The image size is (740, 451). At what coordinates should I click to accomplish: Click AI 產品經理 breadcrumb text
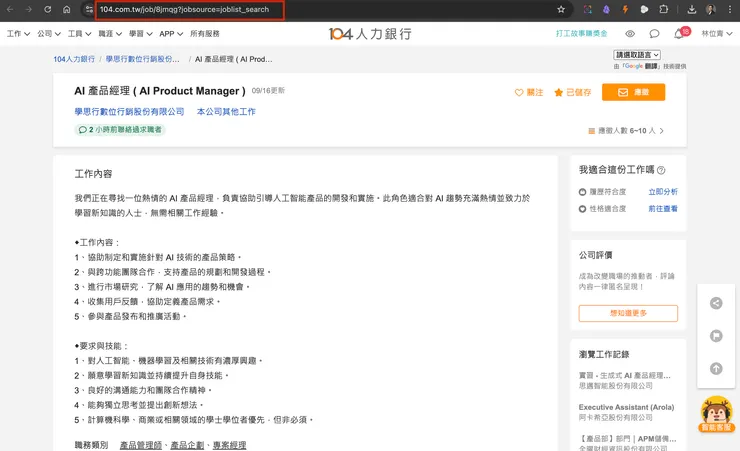click(x=234, y=59)
